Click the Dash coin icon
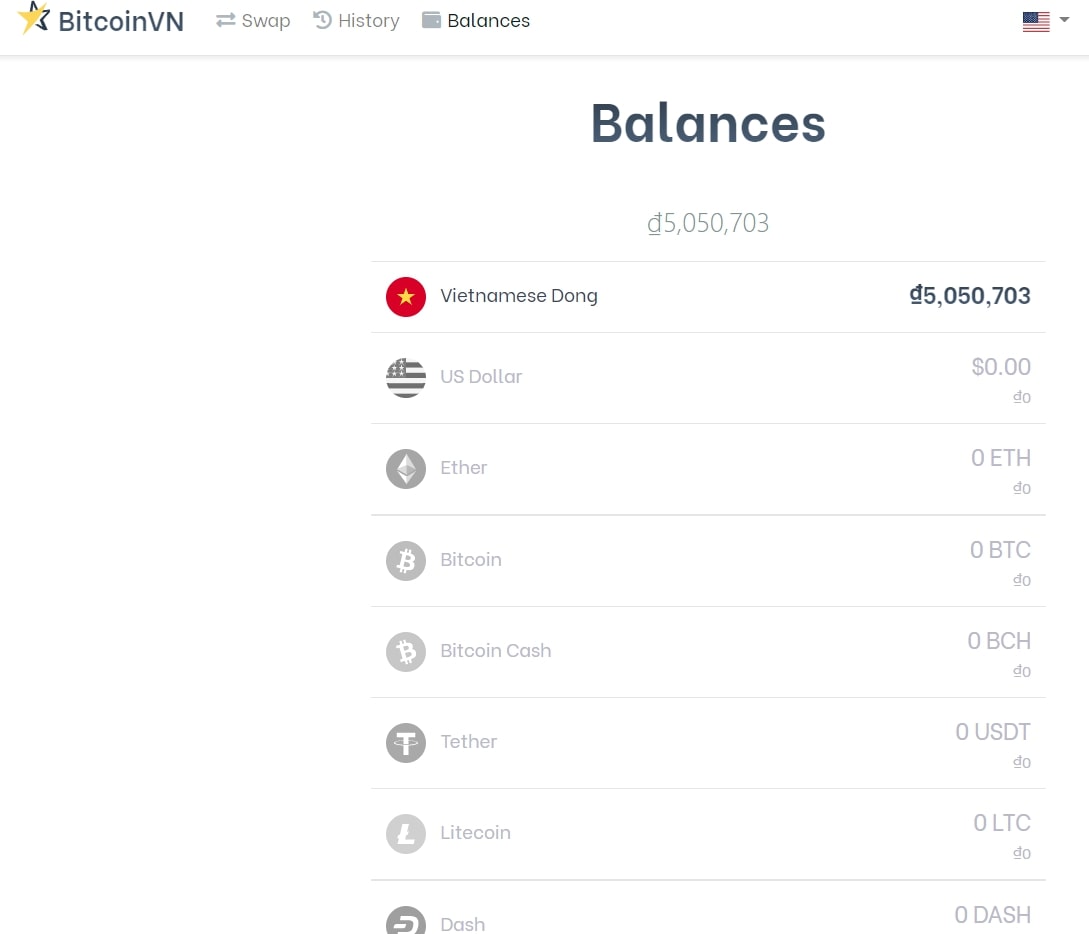1089x934 pixels. 406,922
